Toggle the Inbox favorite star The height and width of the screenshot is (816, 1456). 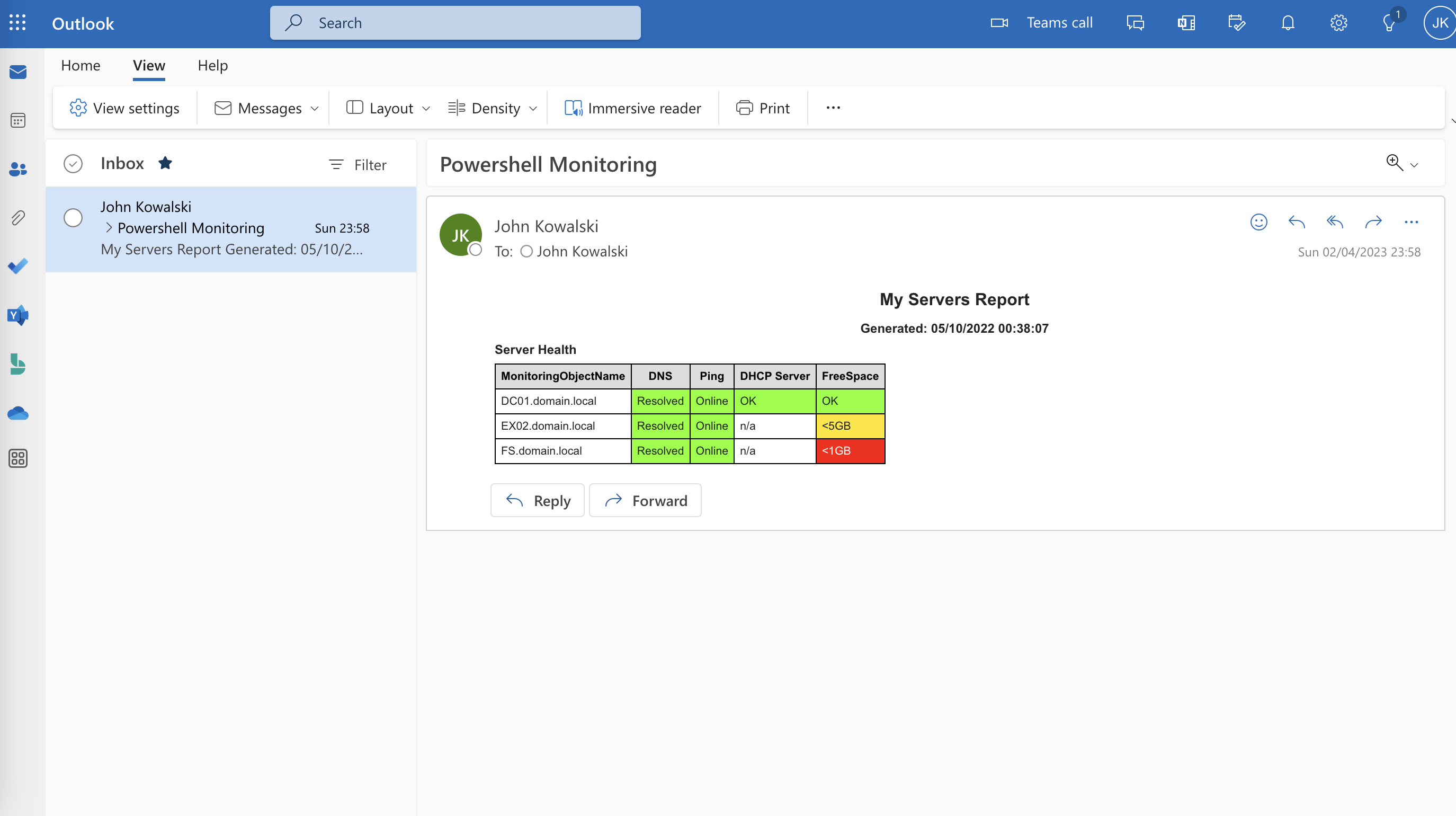coord(165,163)
